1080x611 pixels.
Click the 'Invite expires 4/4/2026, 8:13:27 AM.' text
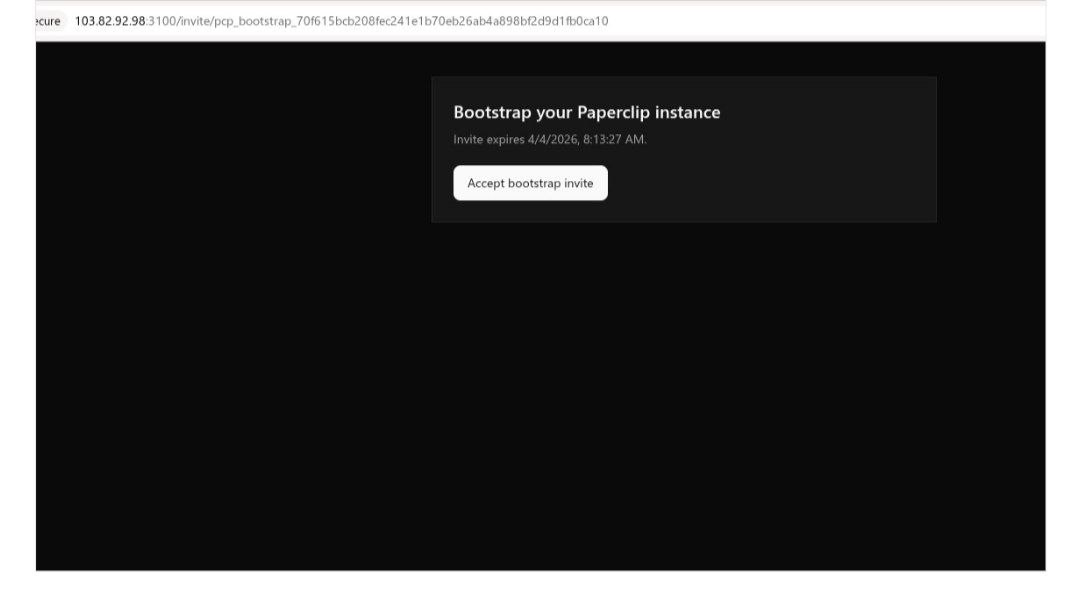click(550, 139)
